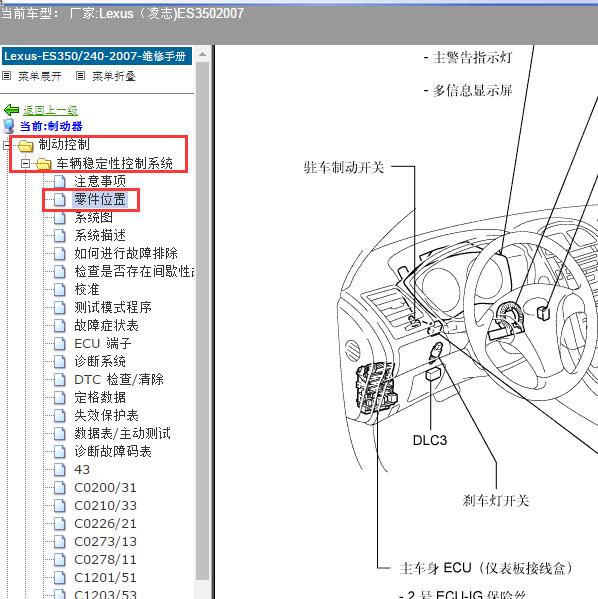The height and width of the screenshot is (599, 598).
Task: Click the 返回上一级 link
Action: click(50, 110)
